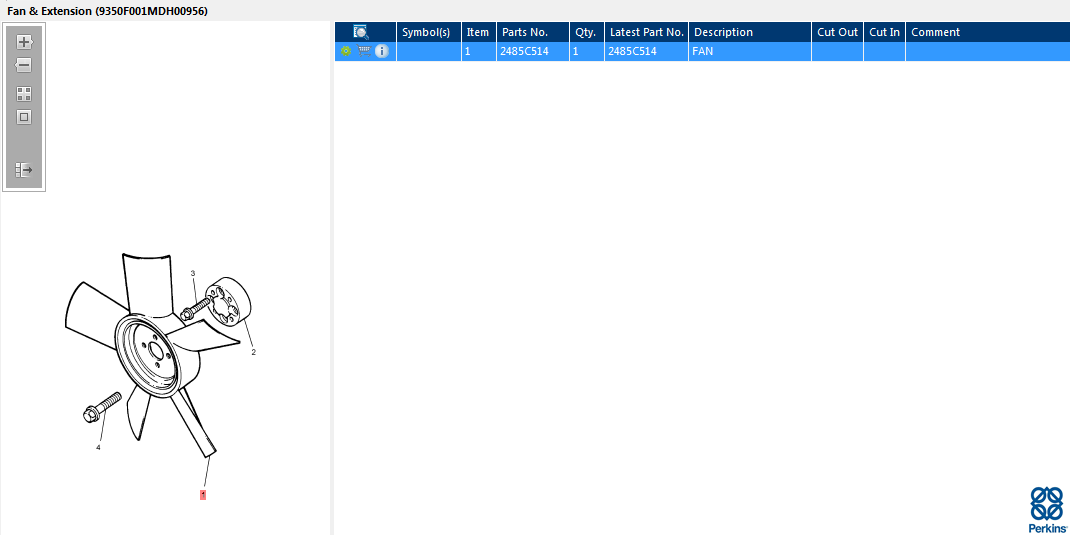Click the Perkins logo
Screen dimensions: 1070x535
[x=1046, y=510]
